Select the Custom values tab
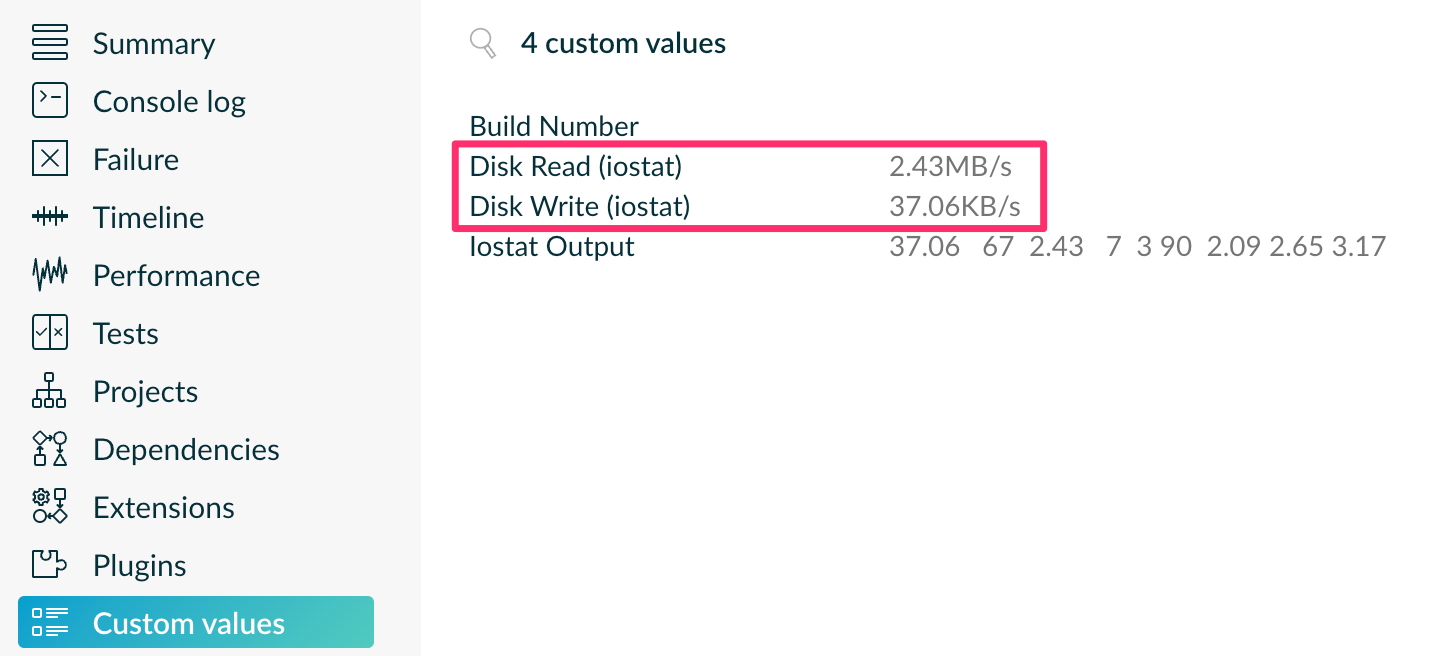This screenshot has height=656, width=1434. (196, 623)
